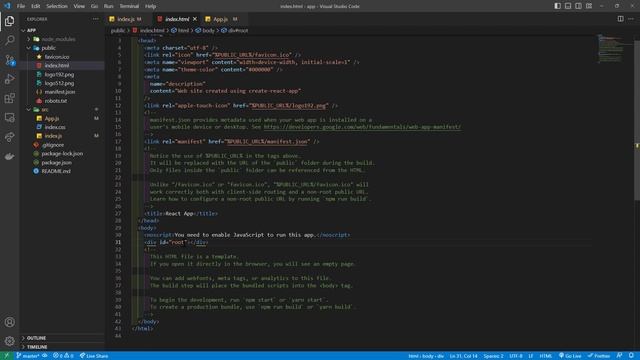
Task: Open the Live Share view in activity bar
Action: [x=9, y=137]
